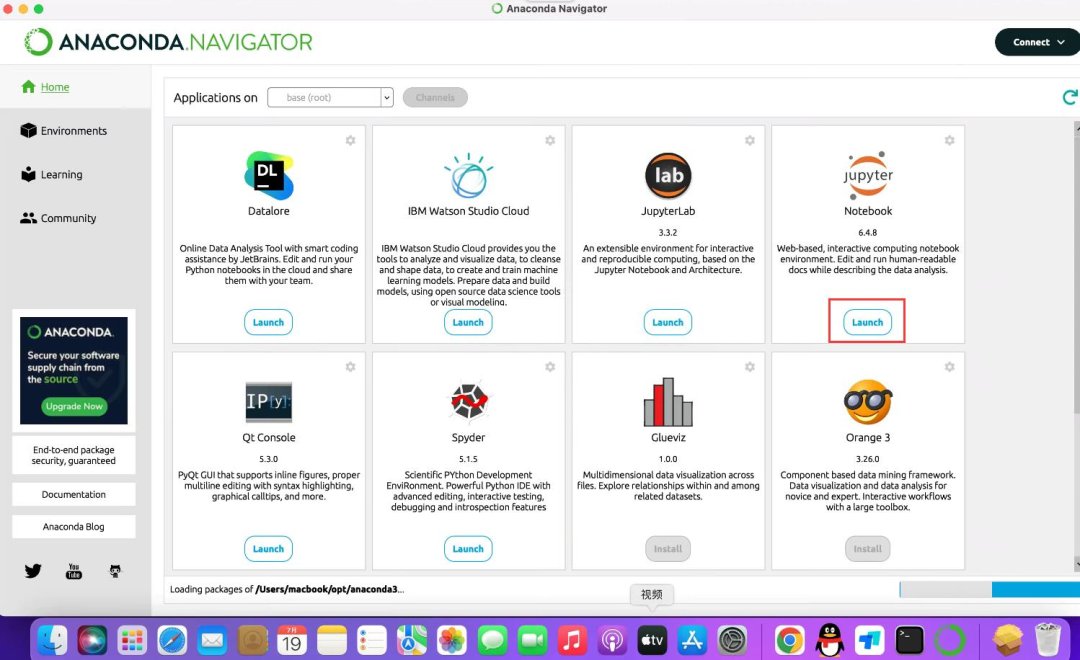
Task: Click the IBM Watson Studio logo
Action: coord(468,175)
